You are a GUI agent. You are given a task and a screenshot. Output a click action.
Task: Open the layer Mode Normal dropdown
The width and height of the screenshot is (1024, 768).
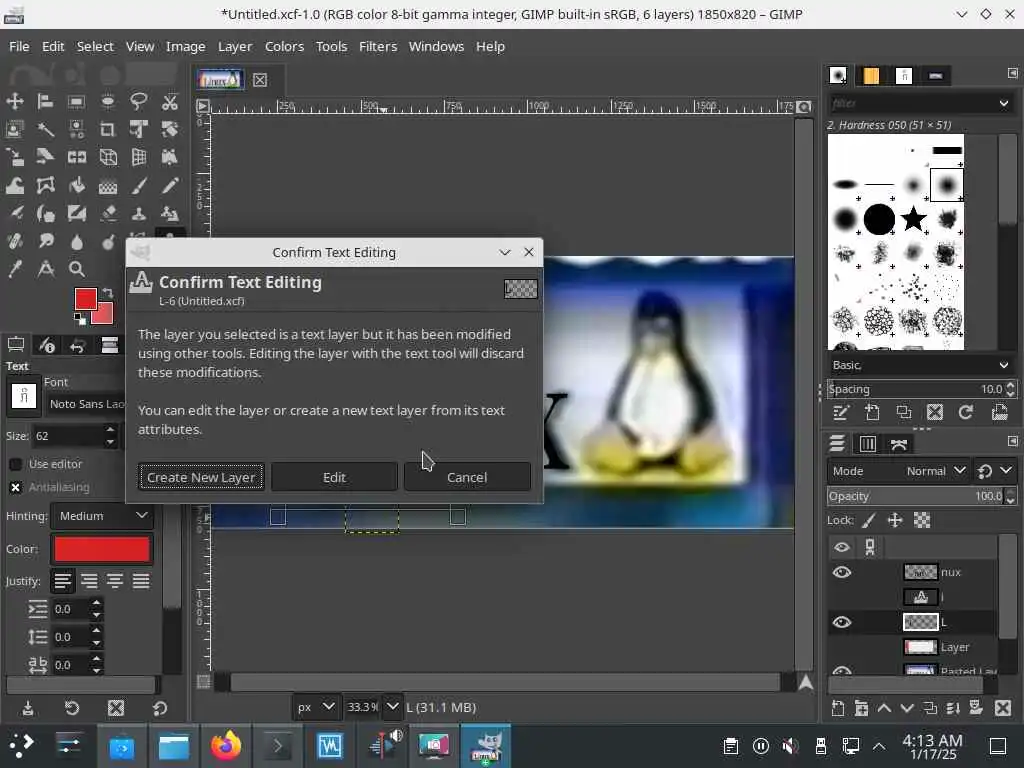(898, 471)
